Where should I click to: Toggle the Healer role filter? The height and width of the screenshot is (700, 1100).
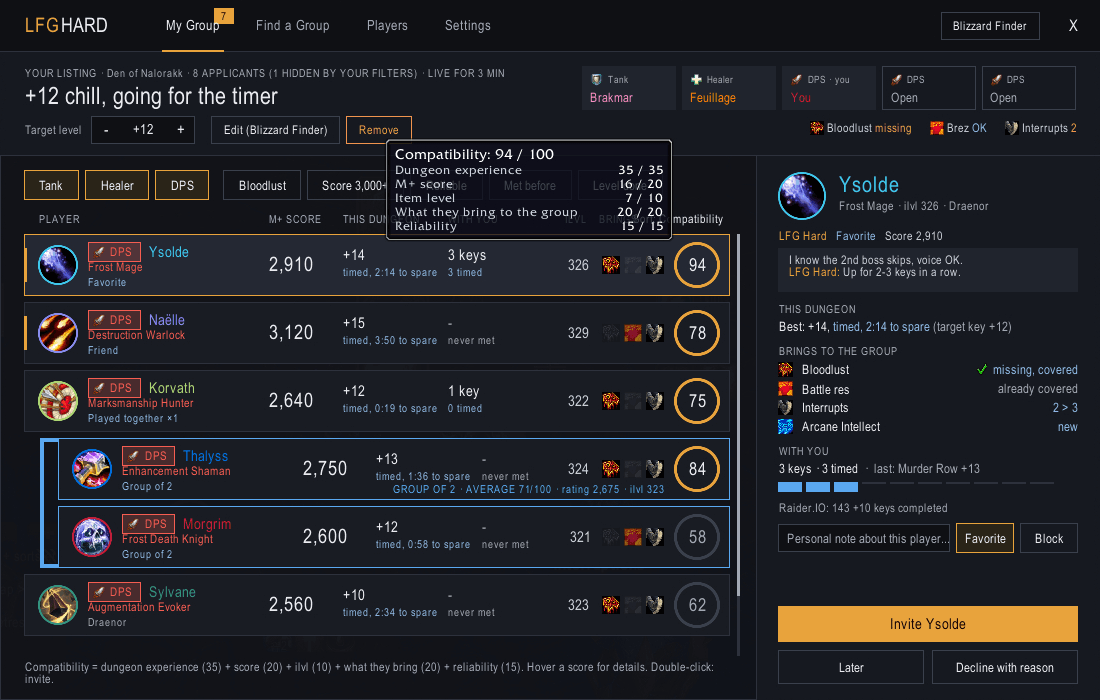116,185
